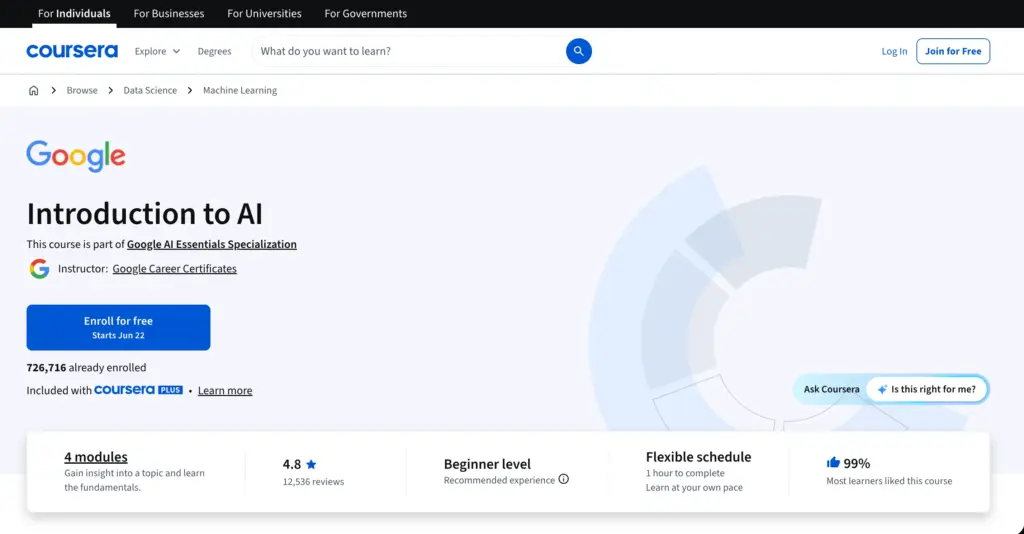Navigate to Data Science in the breadcrumb
Viewport: 1024px width, 534px height.
point(150,90)
